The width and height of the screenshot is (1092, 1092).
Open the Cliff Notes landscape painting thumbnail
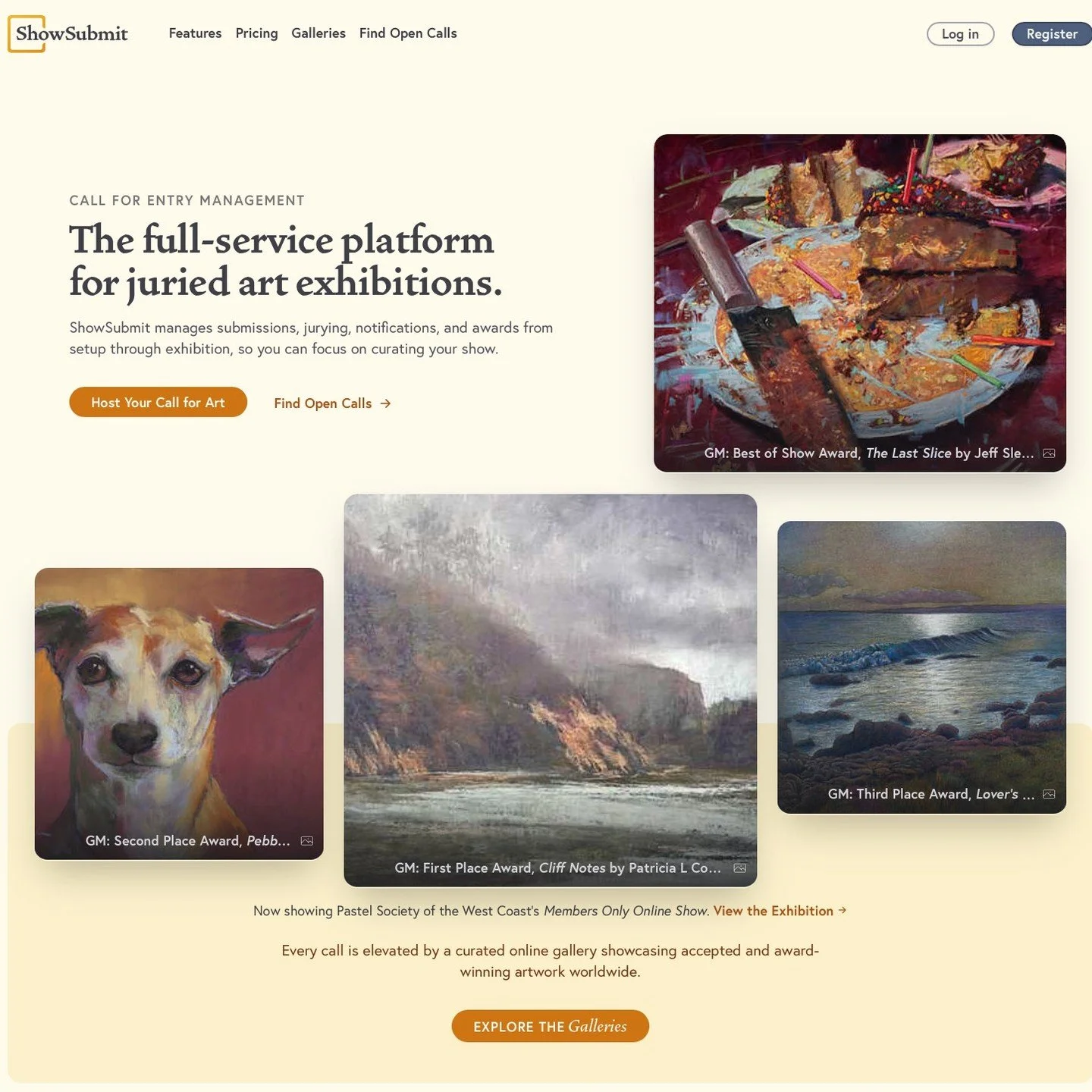tap(550, 690)
